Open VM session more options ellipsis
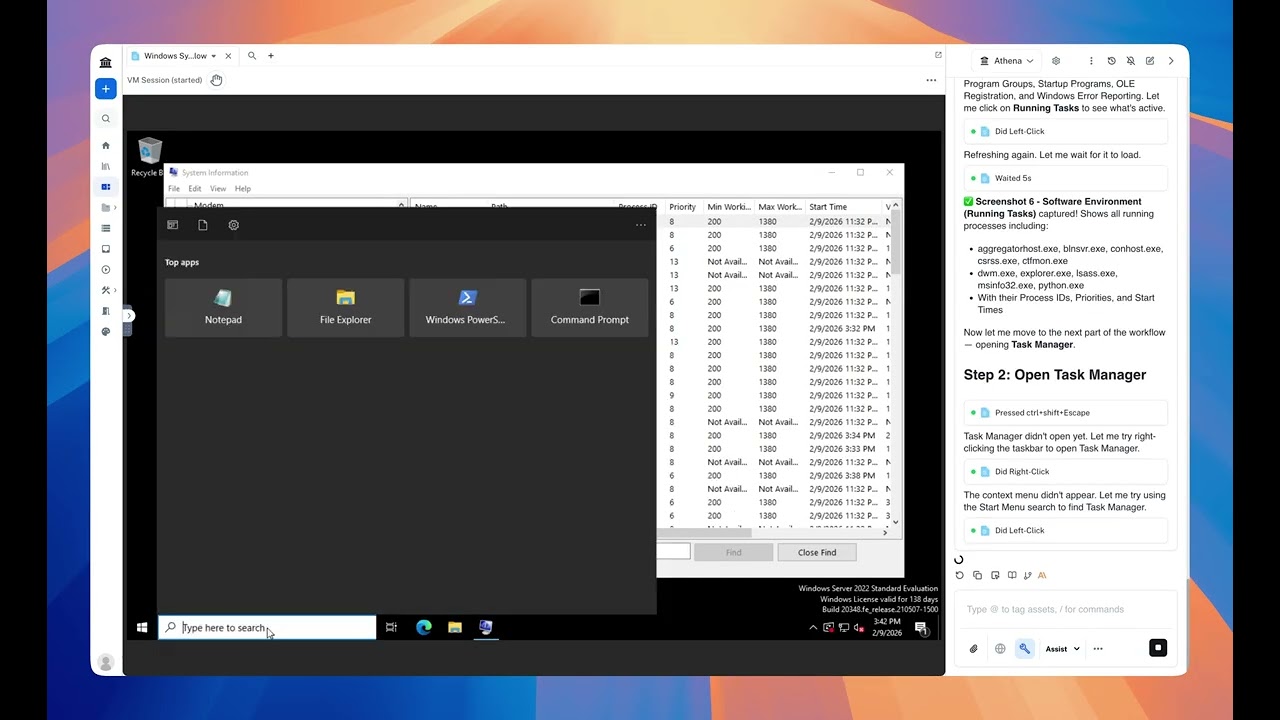The image size is (1280, 720). (x=931, y=80)
